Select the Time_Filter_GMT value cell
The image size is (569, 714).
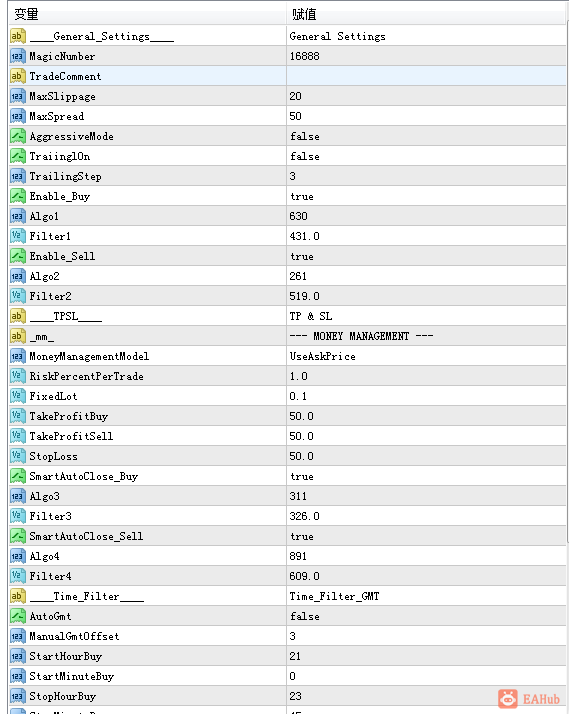tap(426, 596)
